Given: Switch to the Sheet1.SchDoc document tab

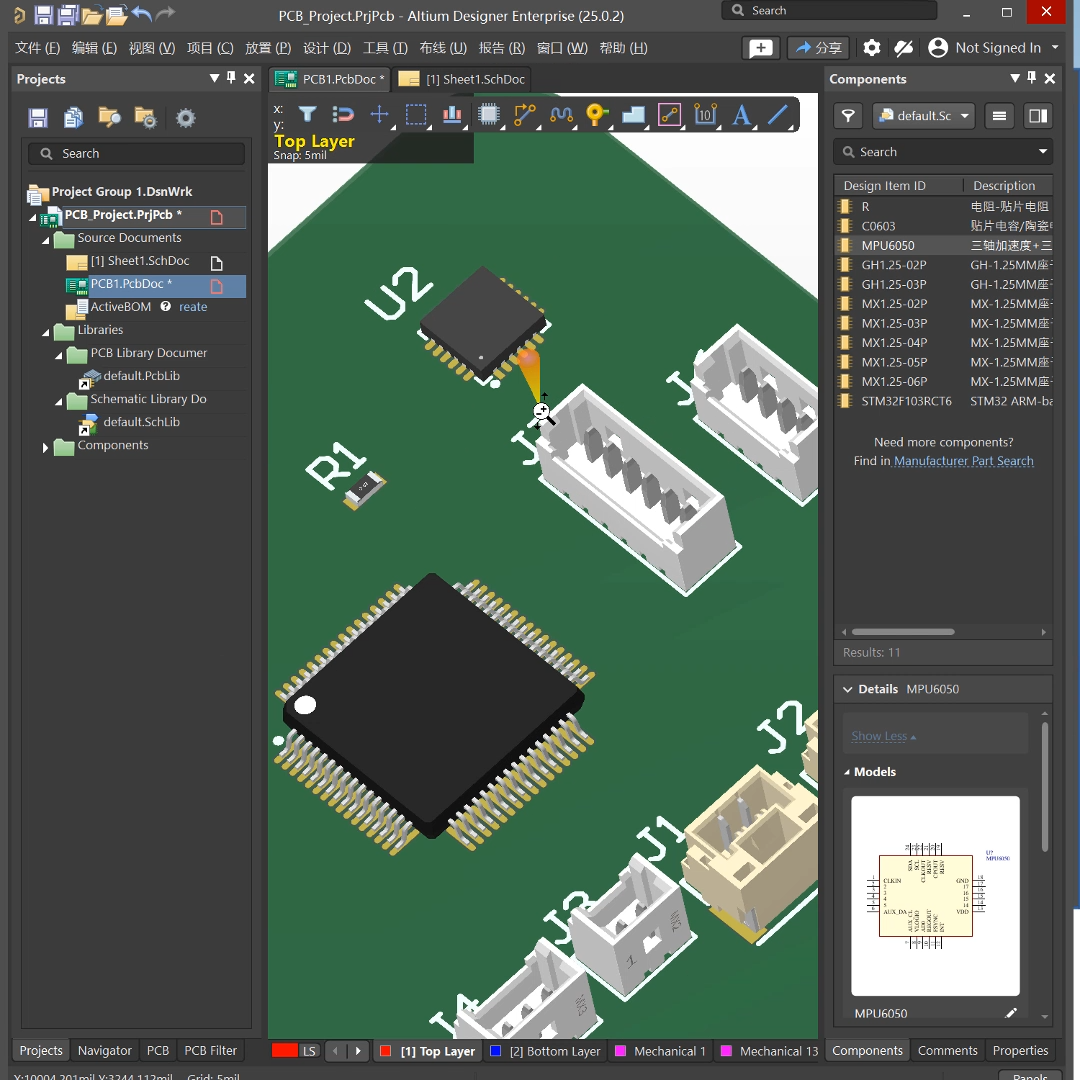Looking at the screenshot, I should pyautogui.click(x=463, y=79).
